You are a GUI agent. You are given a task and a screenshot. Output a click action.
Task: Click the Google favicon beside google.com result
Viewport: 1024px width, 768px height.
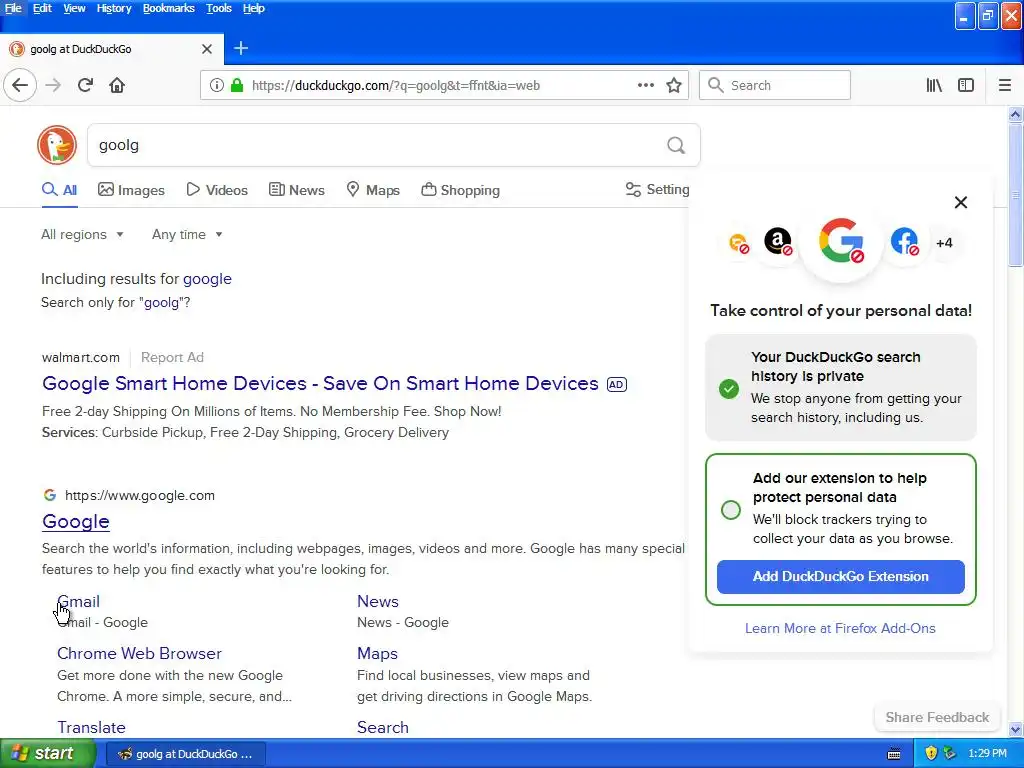tap(50, 495)
